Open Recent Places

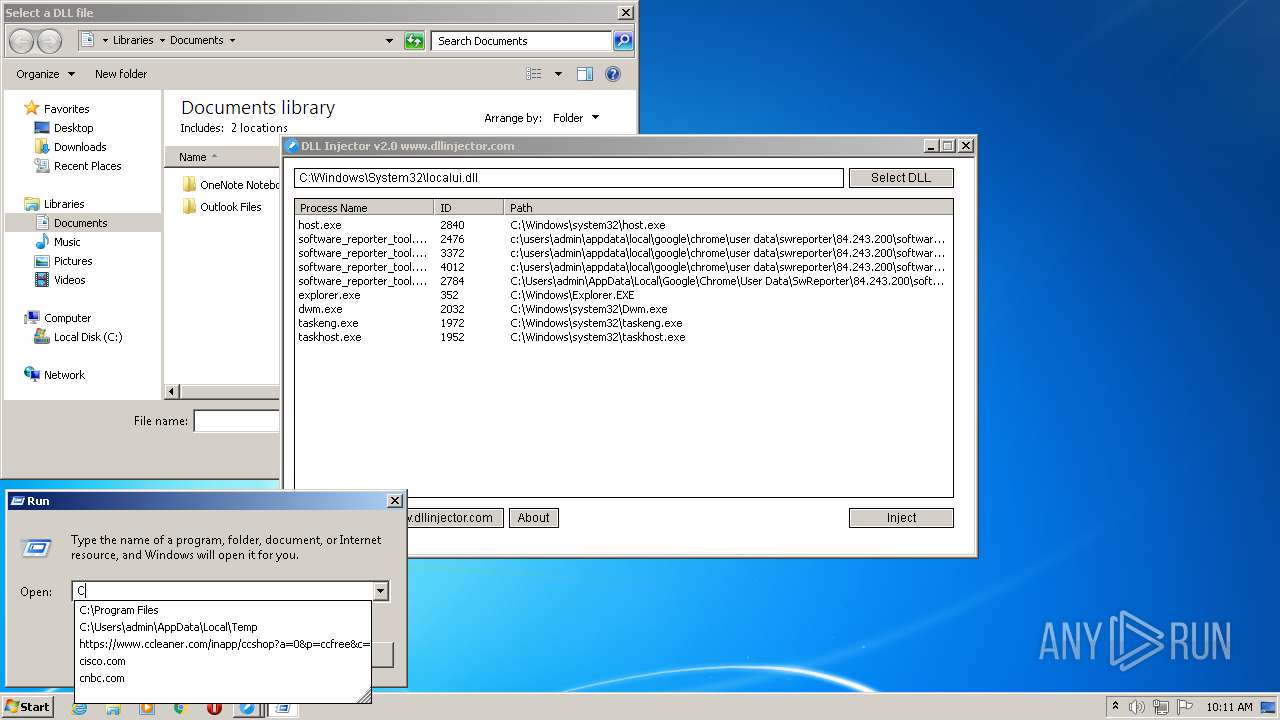(x=87, y=166)
